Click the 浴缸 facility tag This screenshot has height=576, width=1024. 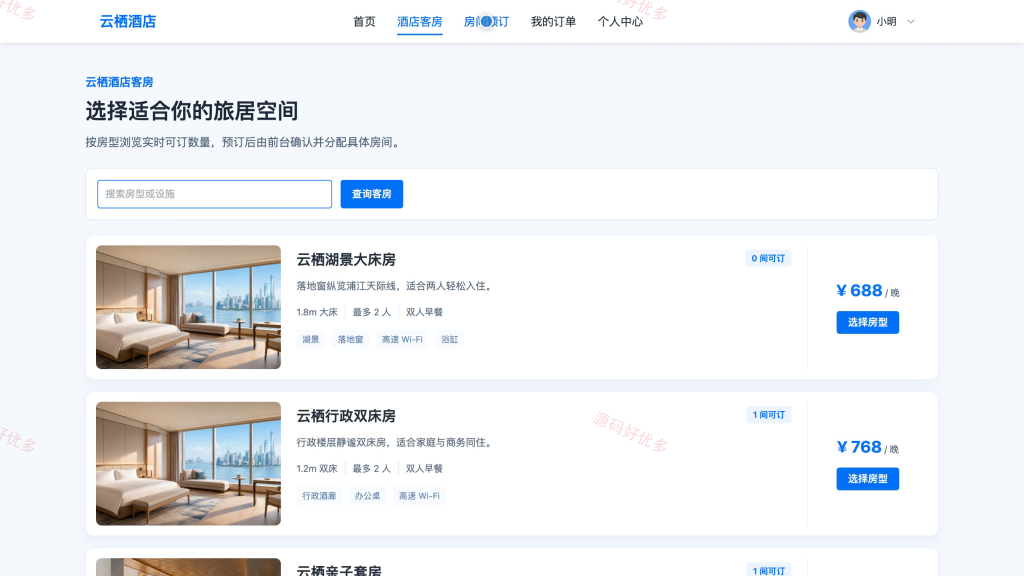point(449,340)
